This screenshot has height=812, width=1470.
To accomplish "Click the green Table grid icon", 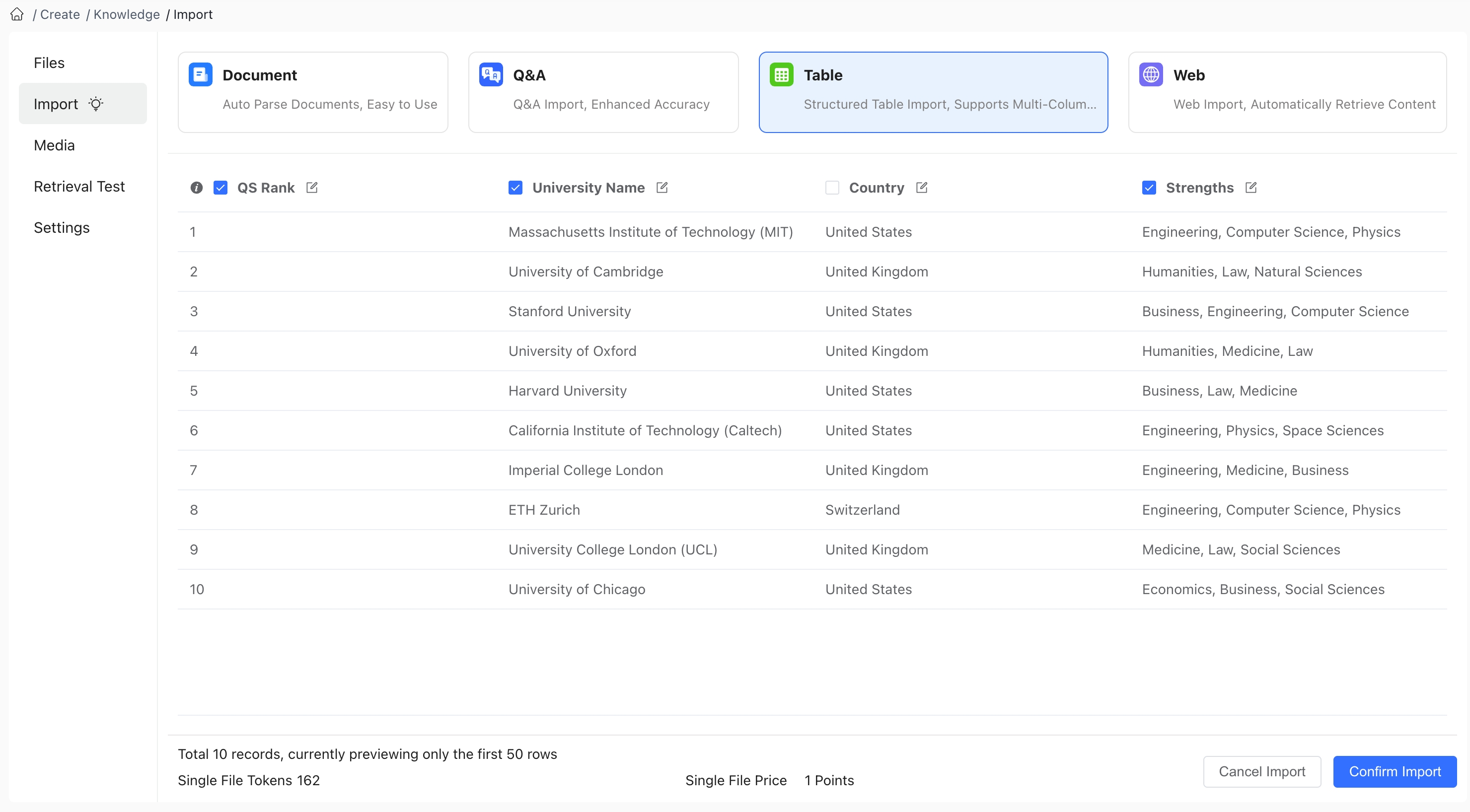I will point(781,75).
